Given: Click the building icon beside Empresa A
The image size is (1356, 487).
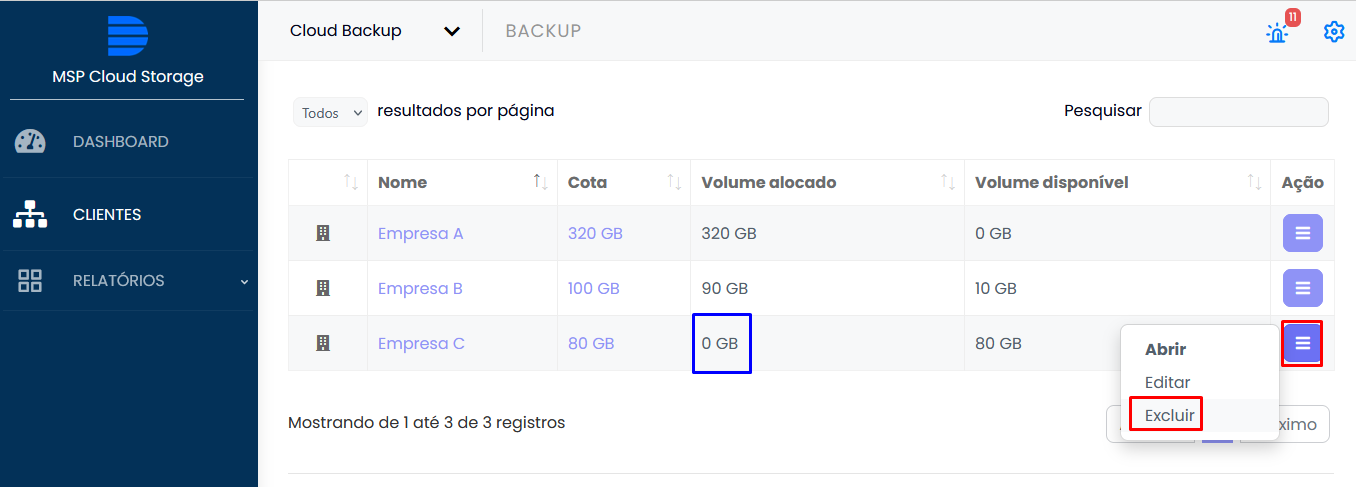Looking at the screenshot, I should point(323,233).
